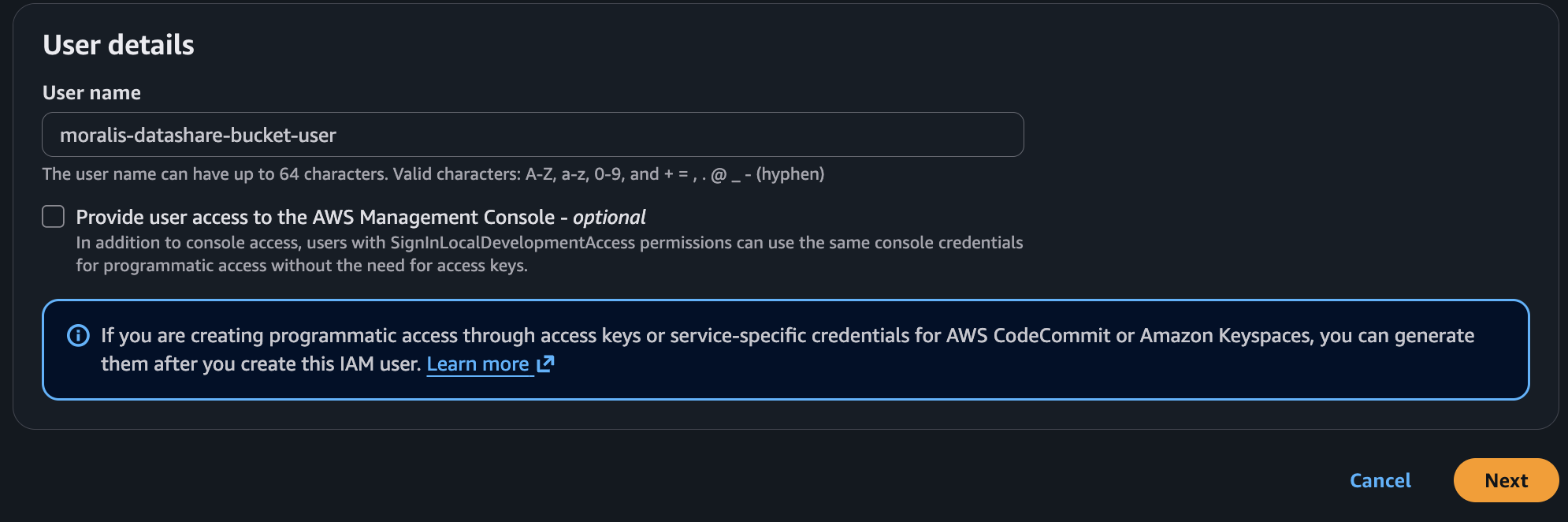Click the 'User name' field label
Screen dimensions: 1568x522
tap(91, 93)
